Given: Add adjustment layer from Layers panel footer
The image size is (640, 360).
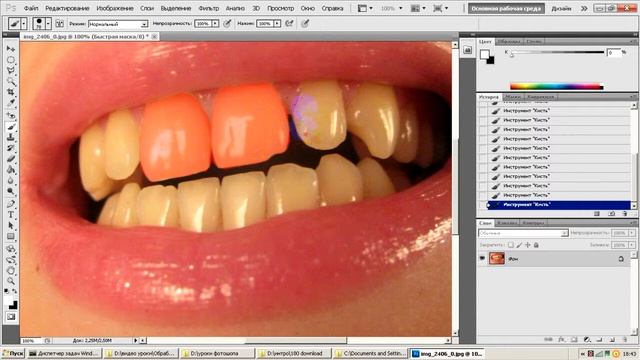Looking at the screenshot, I should coord(587,340).
